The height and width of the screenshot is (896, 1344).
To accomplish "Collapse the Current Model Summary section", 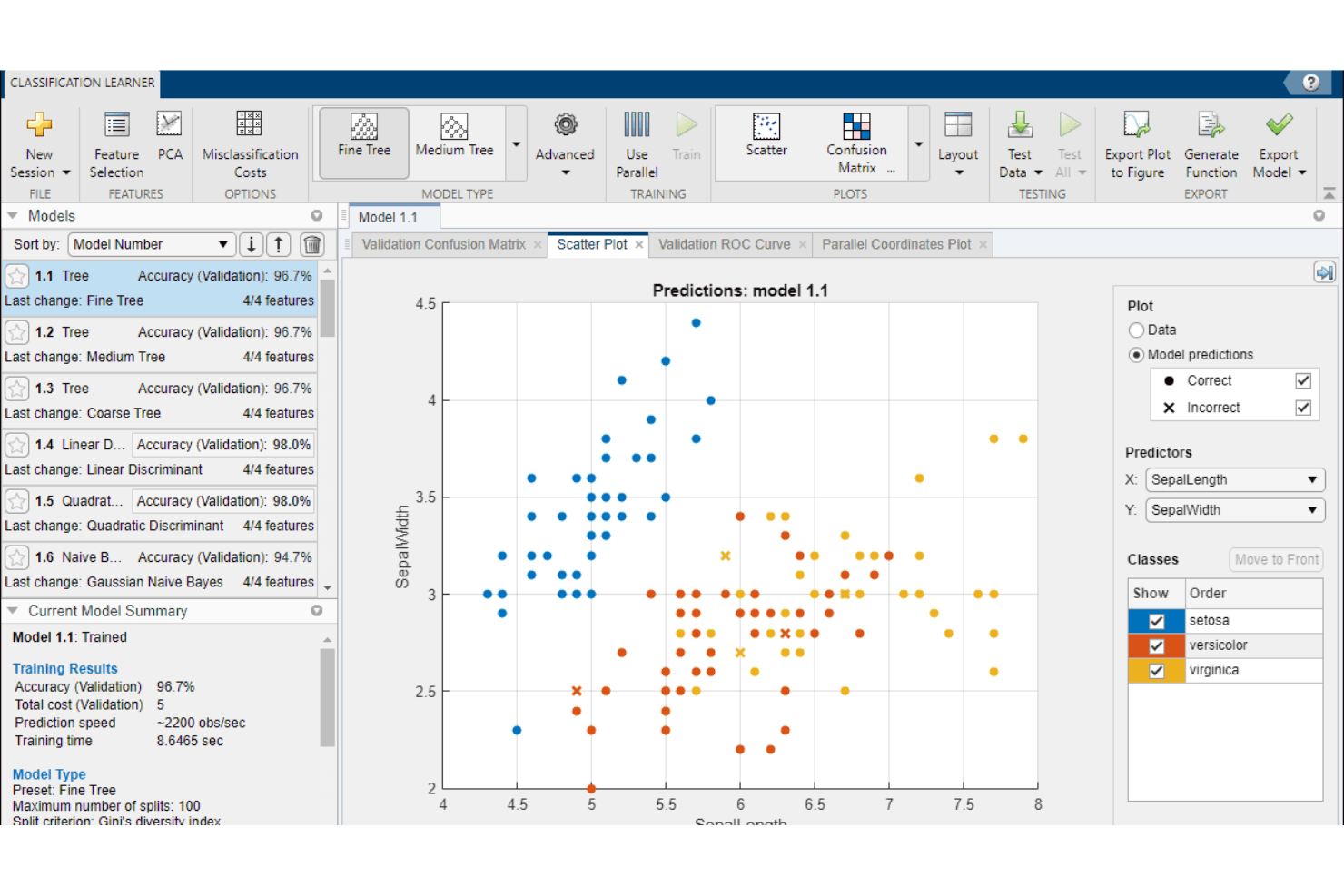I will pos(12,611).
